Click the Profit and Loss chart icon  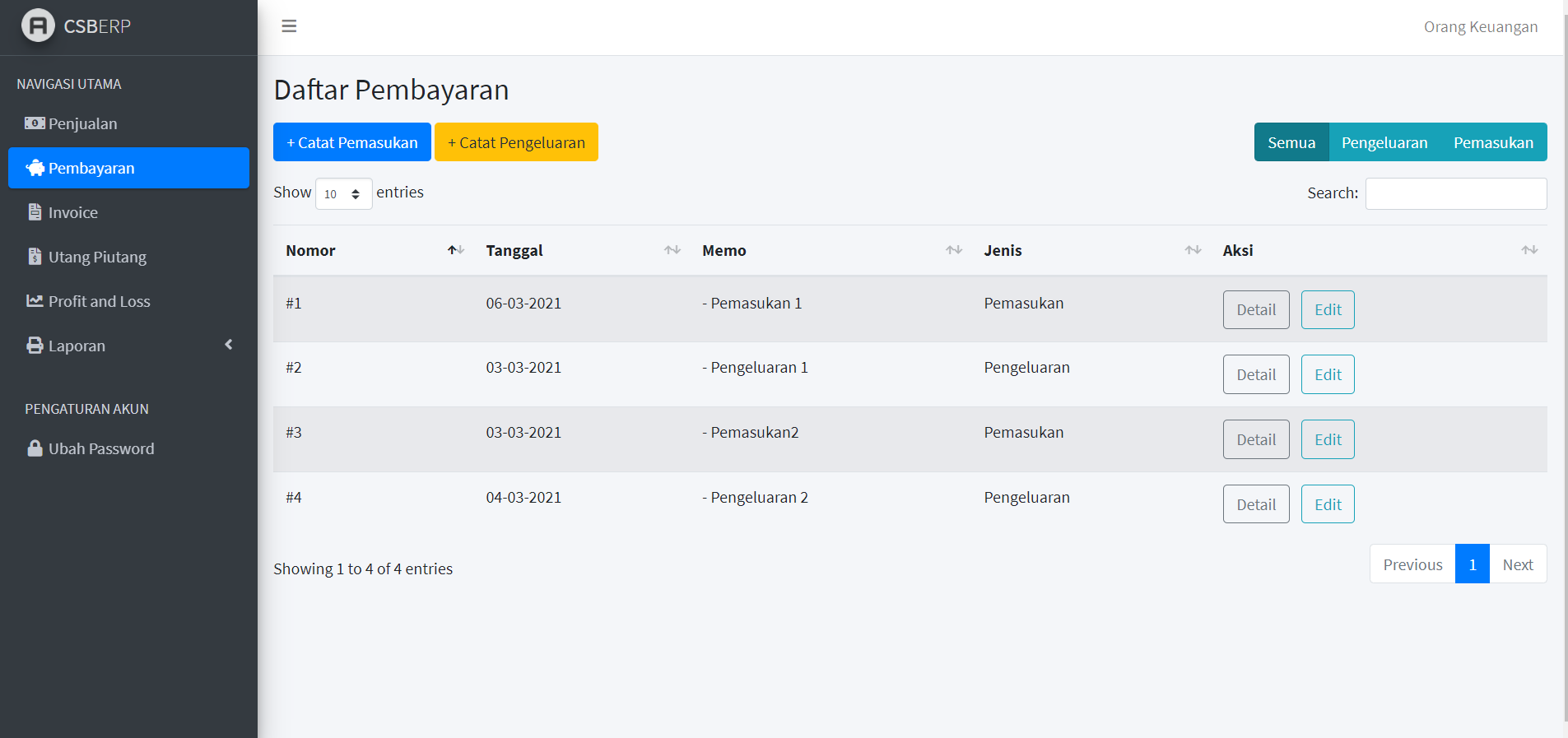coord(35,301)
